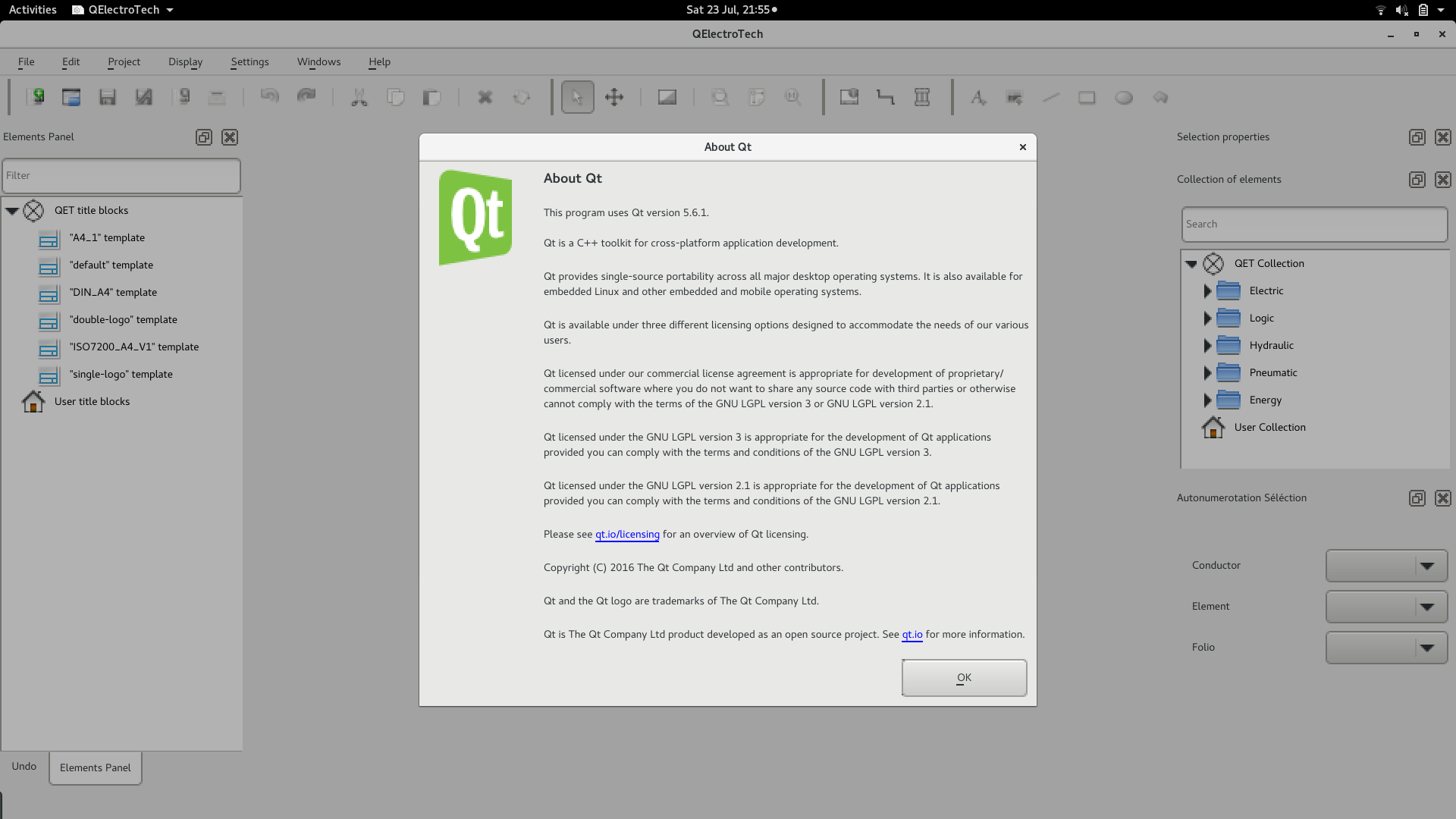Collapse the QET title blocks tree
This screenshot has width=1456, height=819.
(x=12, y=211)
